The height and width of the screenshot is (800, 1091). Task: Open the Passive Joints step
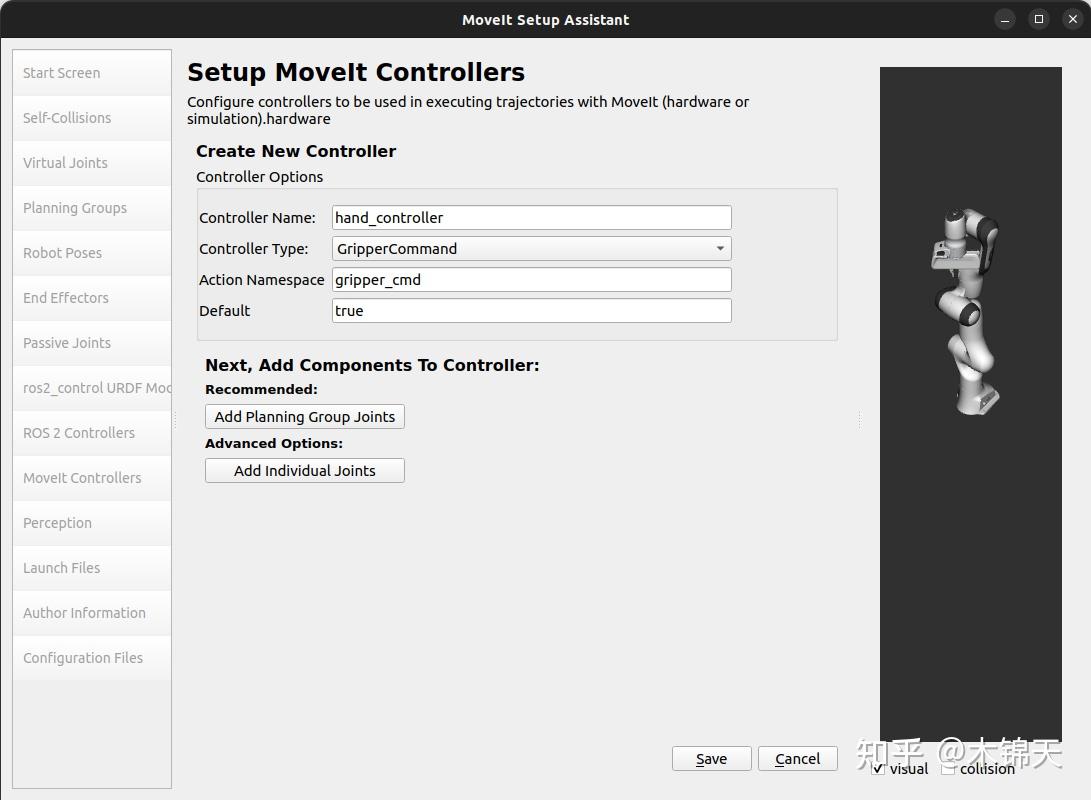pos(91,342)
